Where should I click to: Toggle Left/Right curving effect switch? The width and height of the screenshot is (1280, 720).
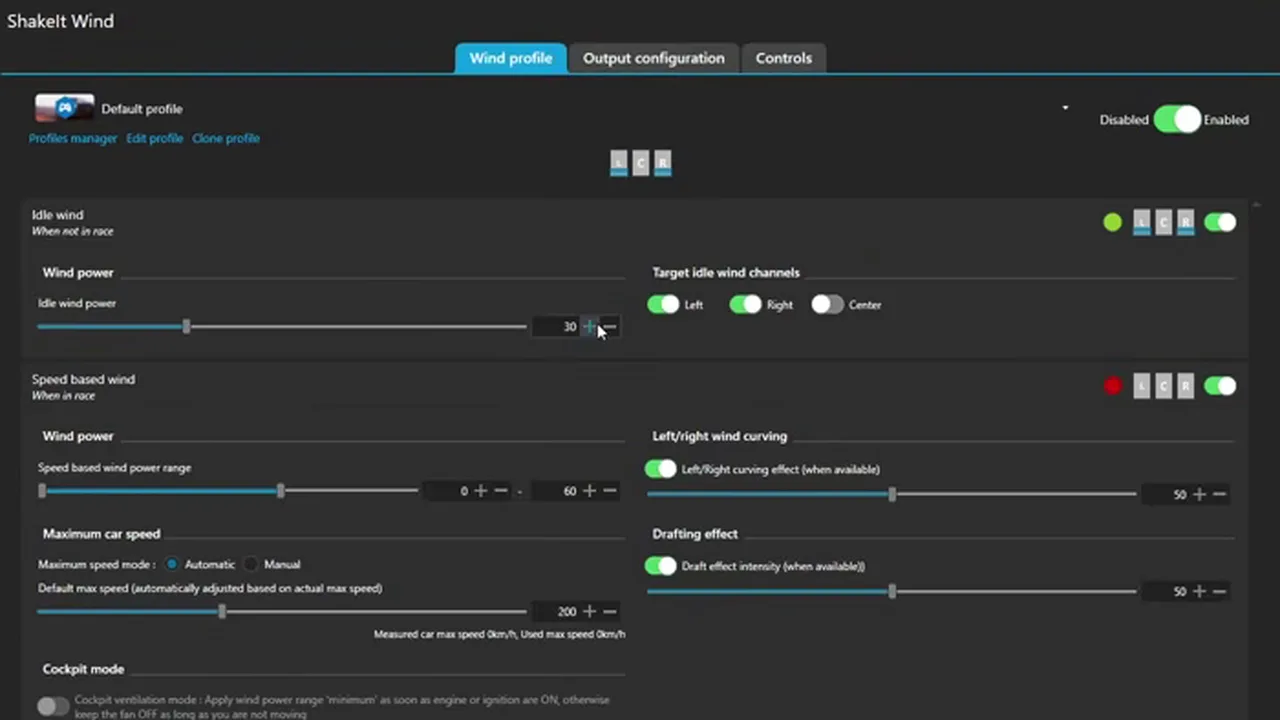661,469
